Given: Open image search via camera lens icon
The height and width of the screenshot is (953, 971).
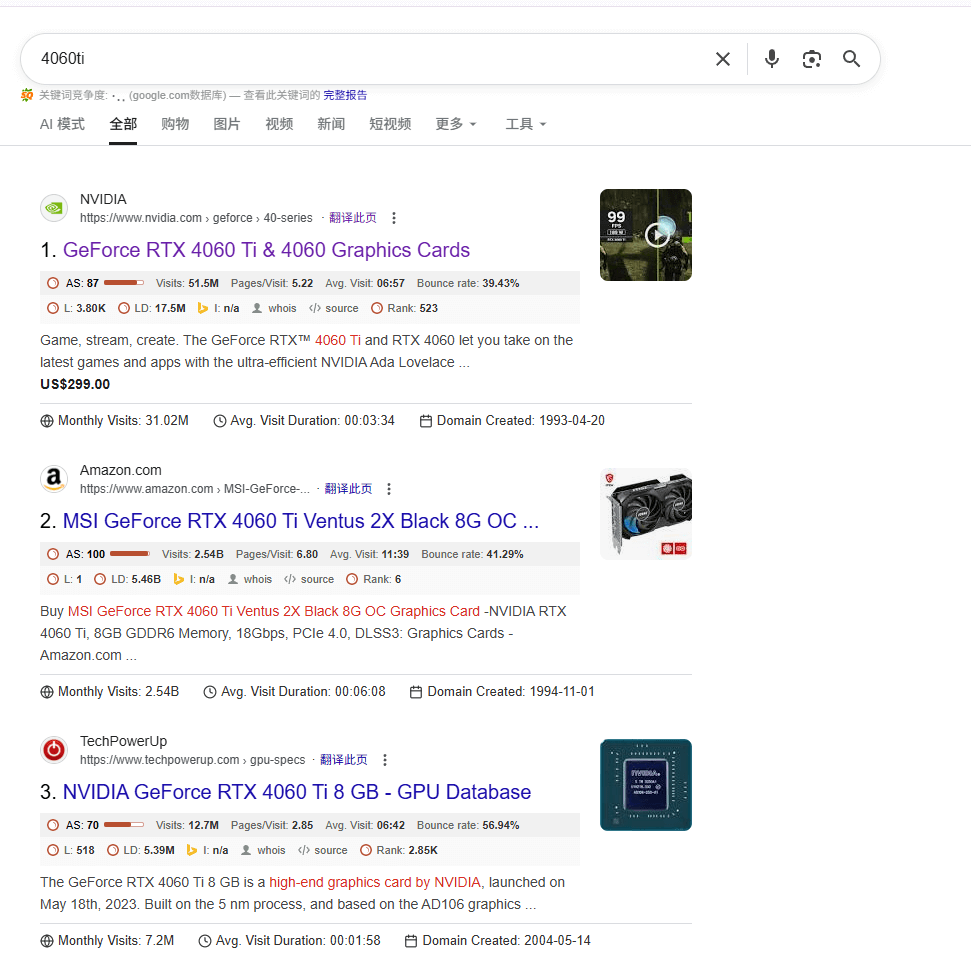Looking at the screenshot, I should click(811, 59).
